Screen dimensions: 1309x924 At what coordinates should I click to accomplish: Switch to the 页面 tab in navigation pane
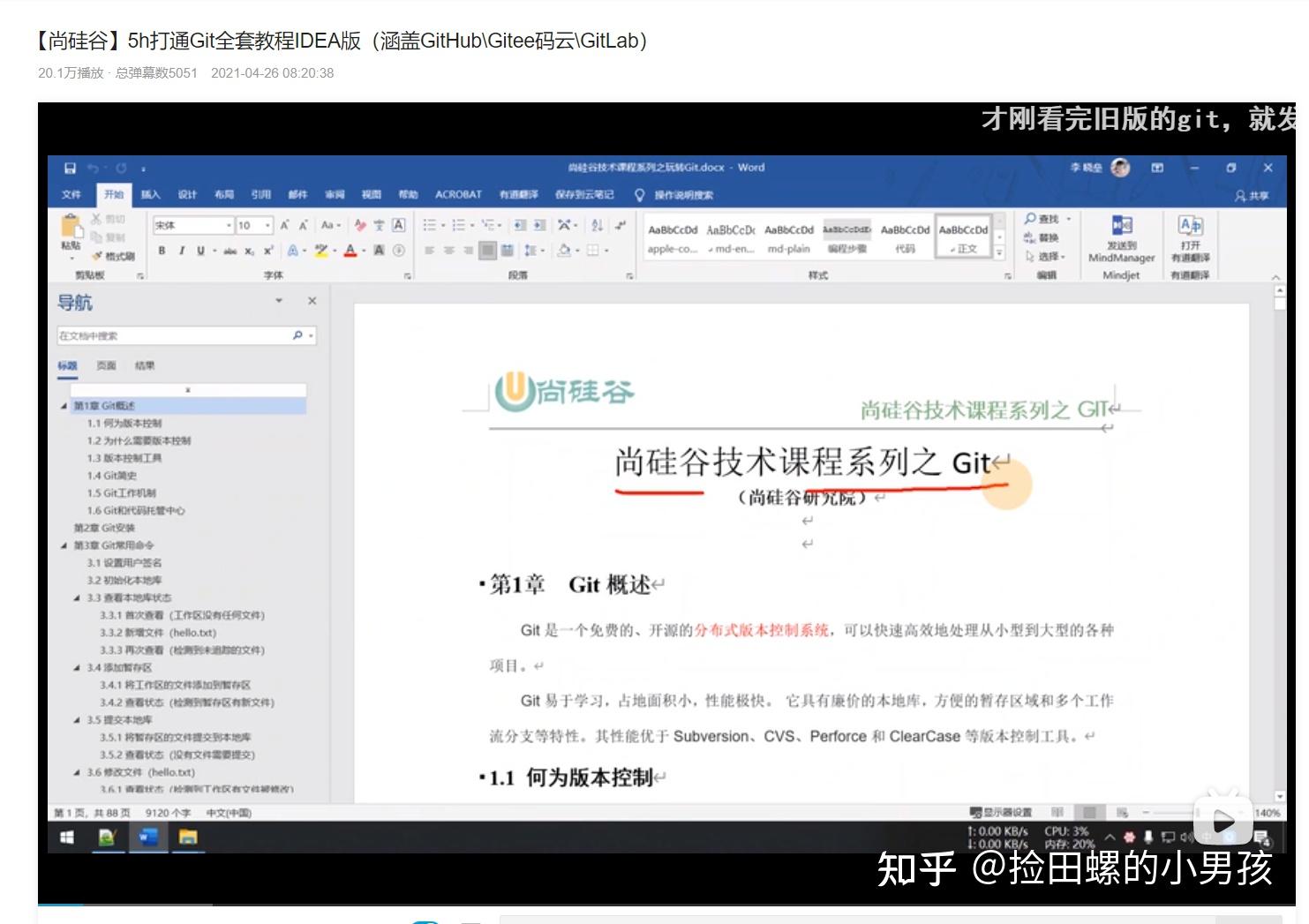pyautogui.click(x=104, y=364)
